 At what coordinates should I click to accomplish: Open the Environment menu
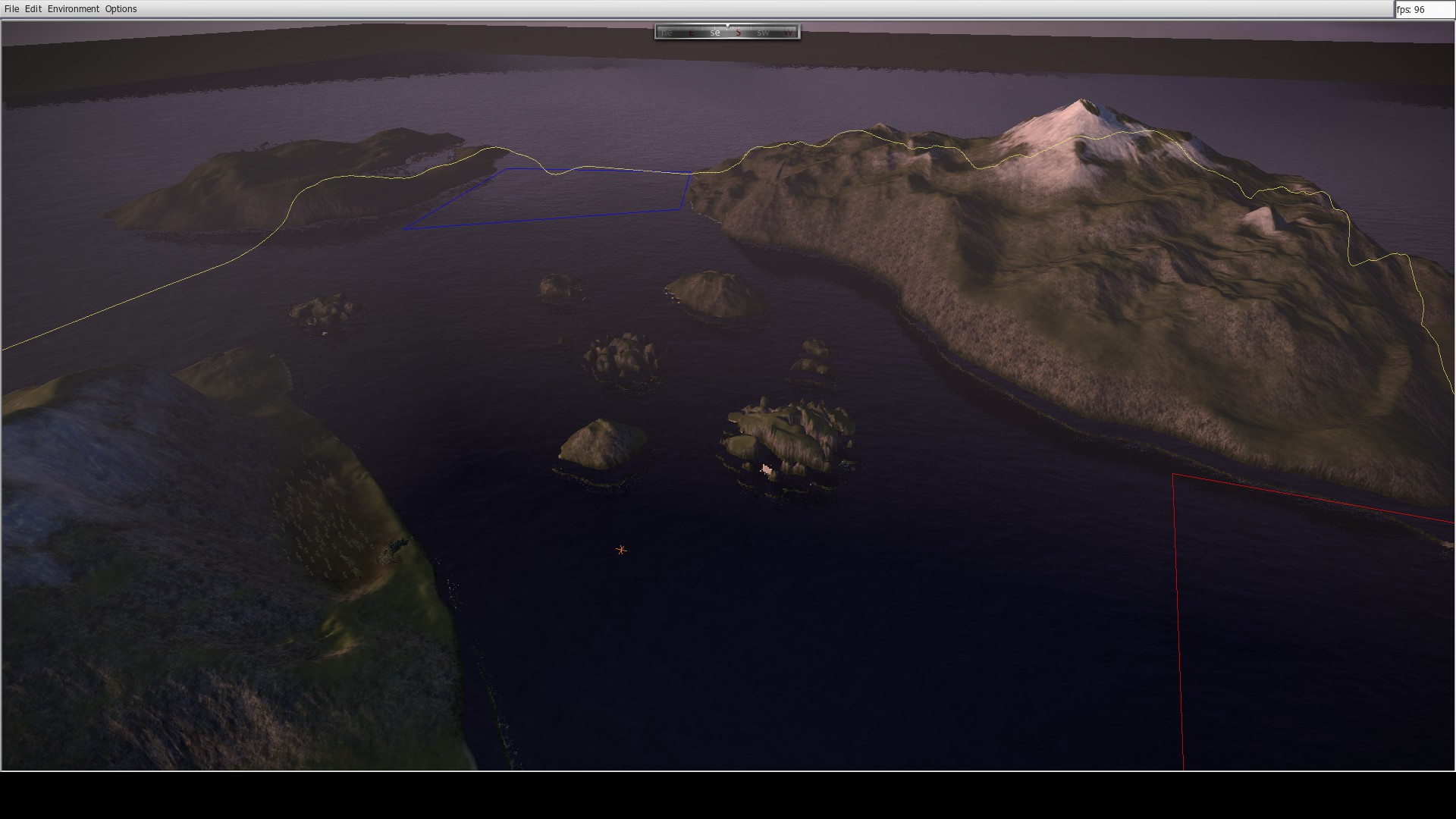[73, 9]
